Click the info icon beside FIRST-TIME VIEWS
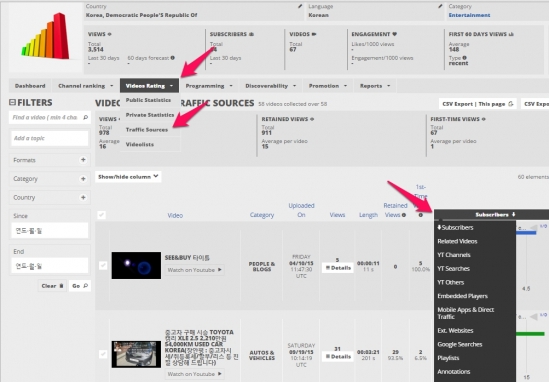This screenshot has width=549, height=382. pyautogui.click(x=484, y=119)
